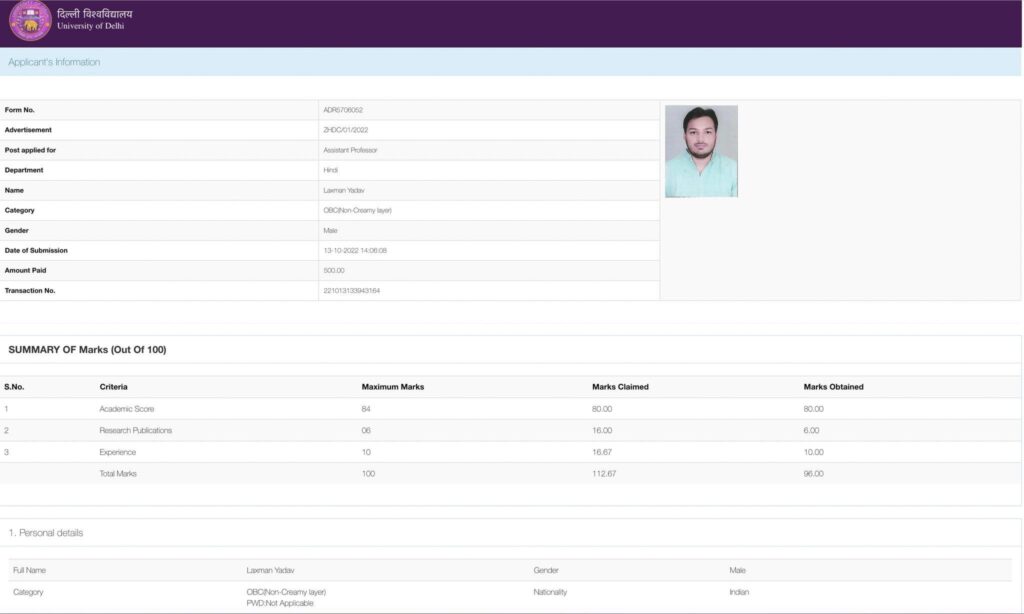The image size is (1024, 614).
Task: Click the "Full Name" label in Personal details
Action: tap(29, 570)
